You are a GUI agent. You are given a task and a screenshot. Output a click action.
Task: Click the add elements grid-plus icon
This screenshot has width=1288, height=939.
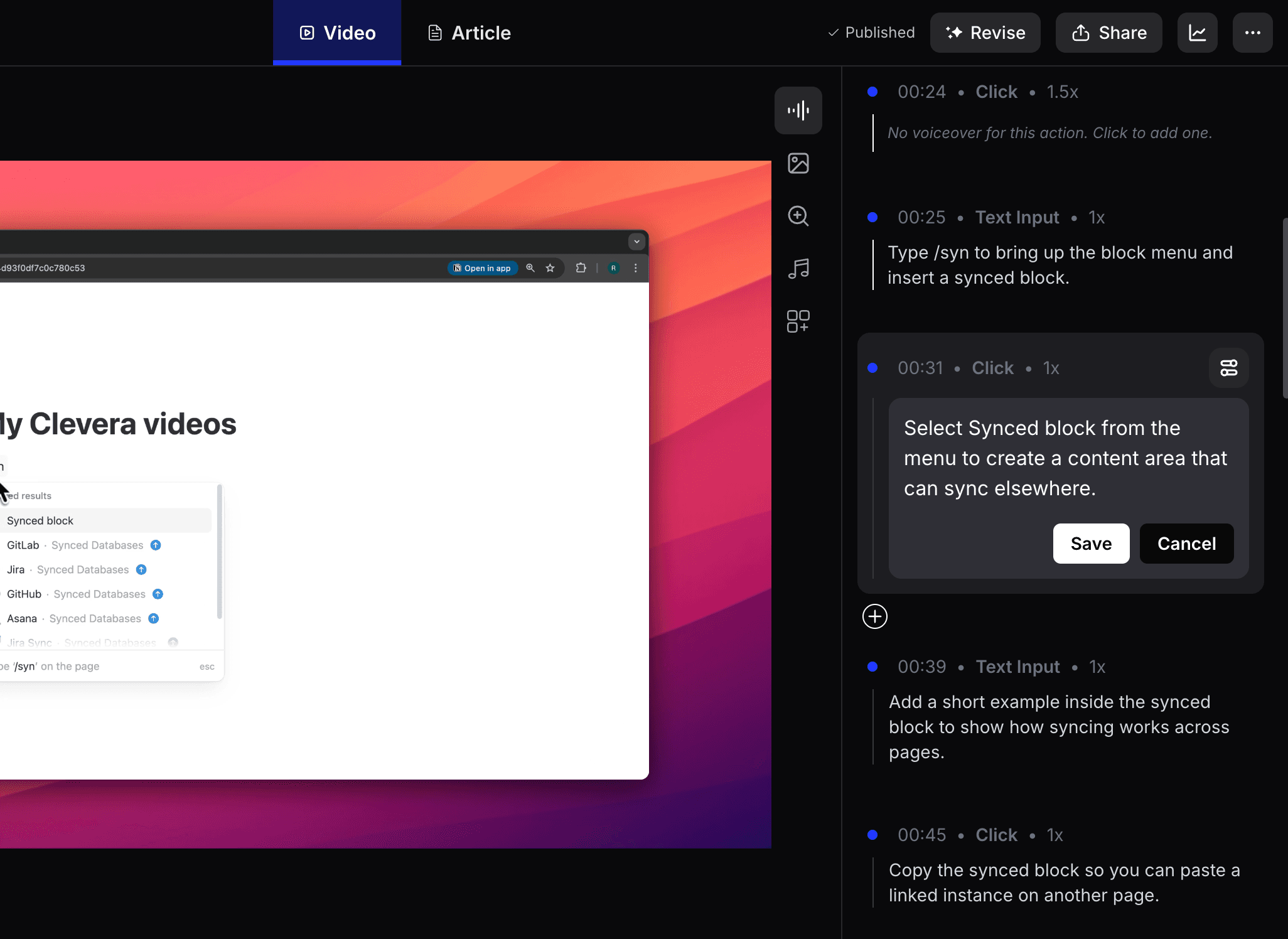coord(798,321)
